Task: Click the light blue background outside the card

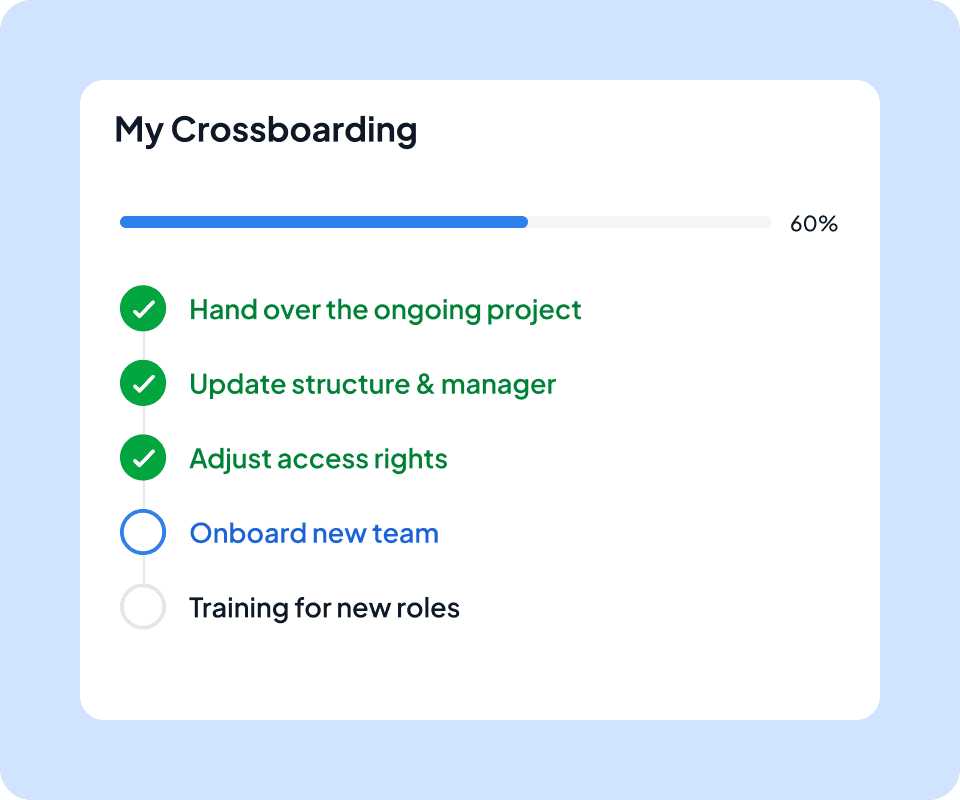Action: pos(480,40)
